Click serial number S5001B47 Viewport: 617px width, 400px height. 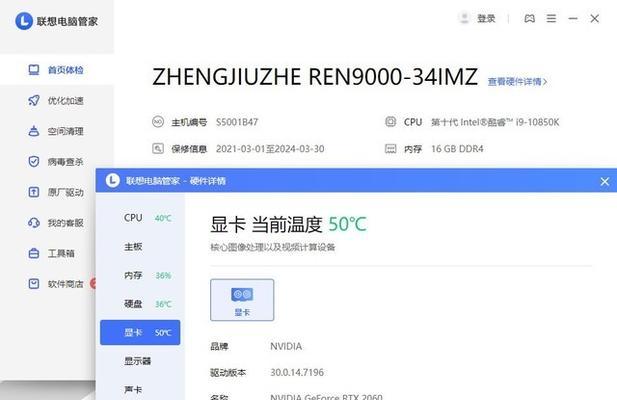click(237, 122)
